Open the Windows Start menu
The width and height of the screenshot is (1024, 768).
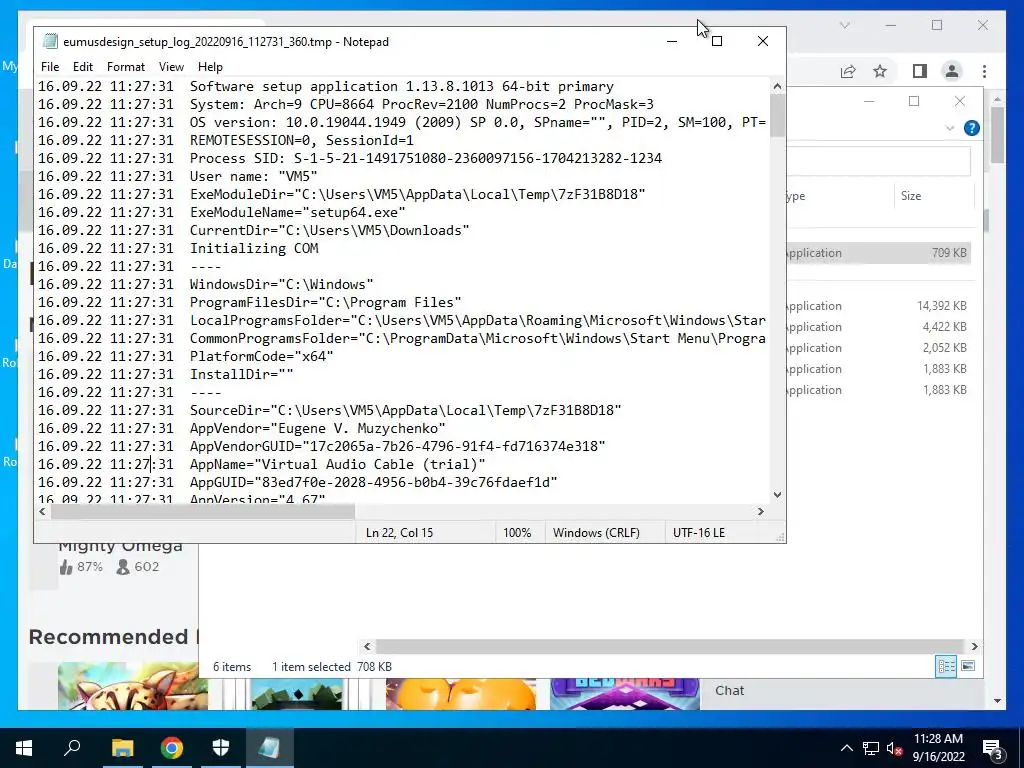pos(24,748)
